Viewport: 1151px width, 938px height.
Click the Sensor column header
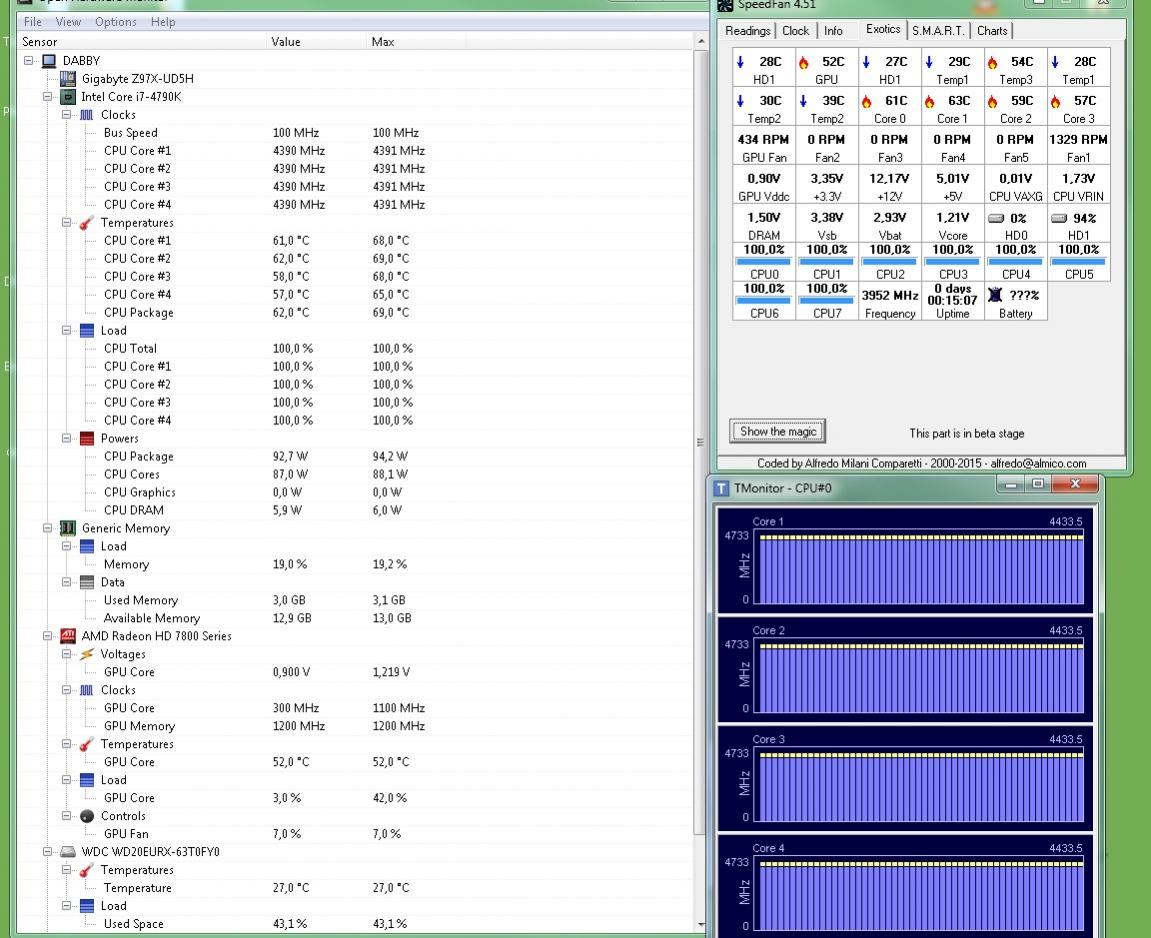(x=141, y=42)
